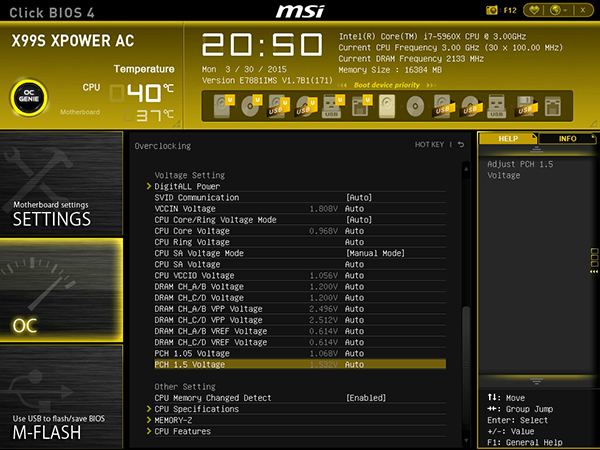Select the CPU SA Voltage row
The image size is (600, 450).
(x=300, y=264)
